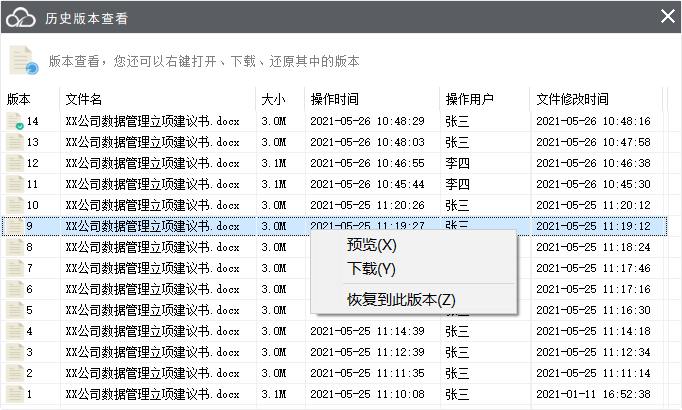Click modified time 2021-05-25 11:18:24
Viewport: 682px width, 410px height.
(x=593, y=247)
